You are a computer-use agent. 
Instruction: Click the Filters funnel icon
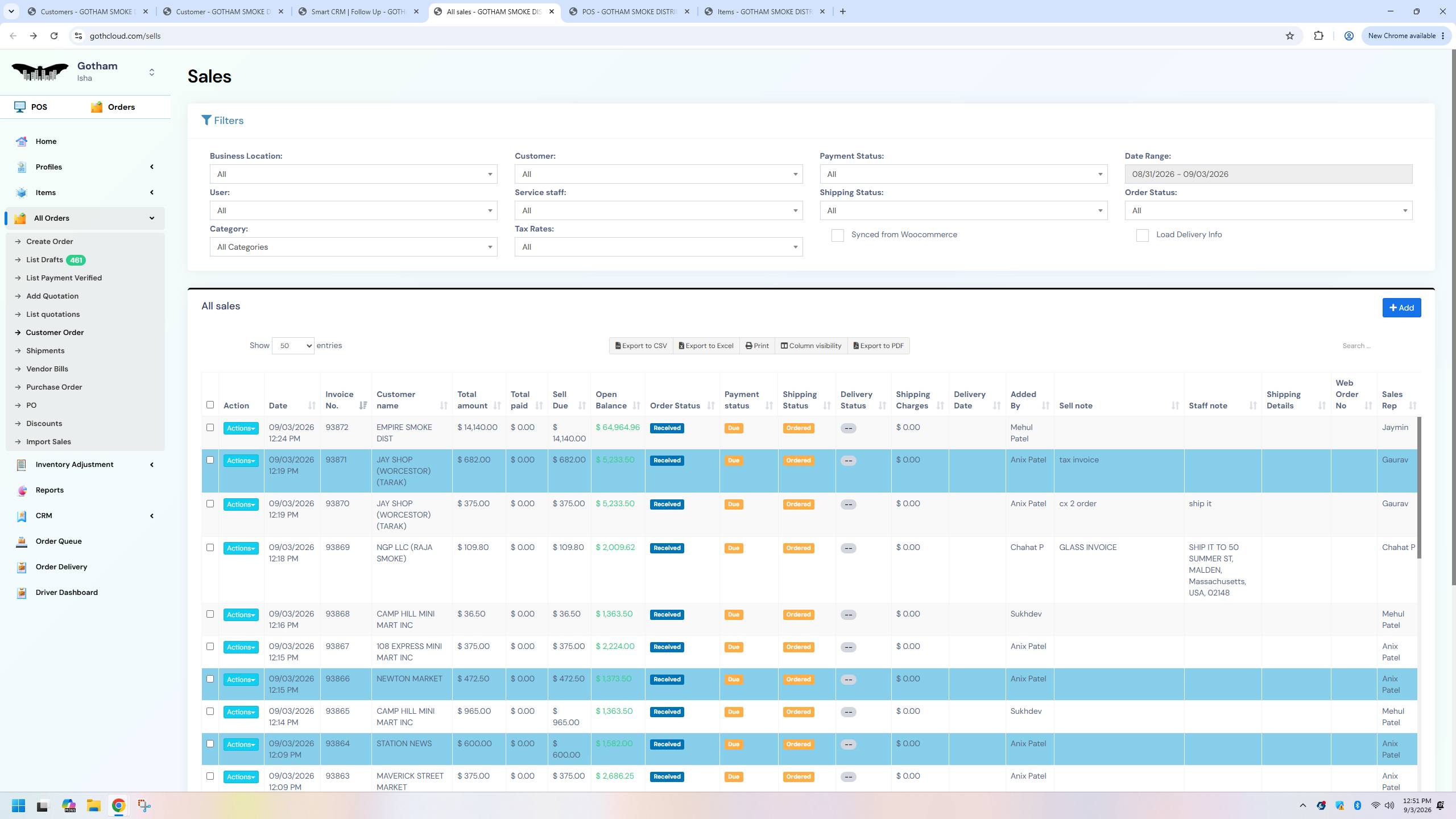coord(206,121)
